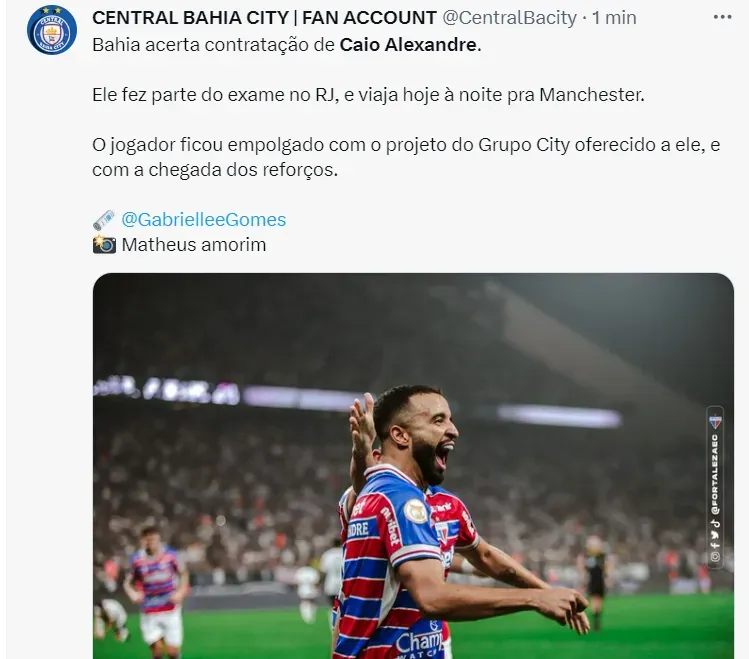The width and height of the screenshot is (749, 659).
Task: Click the rolled newspaper emoji
Action: point(104,219)
